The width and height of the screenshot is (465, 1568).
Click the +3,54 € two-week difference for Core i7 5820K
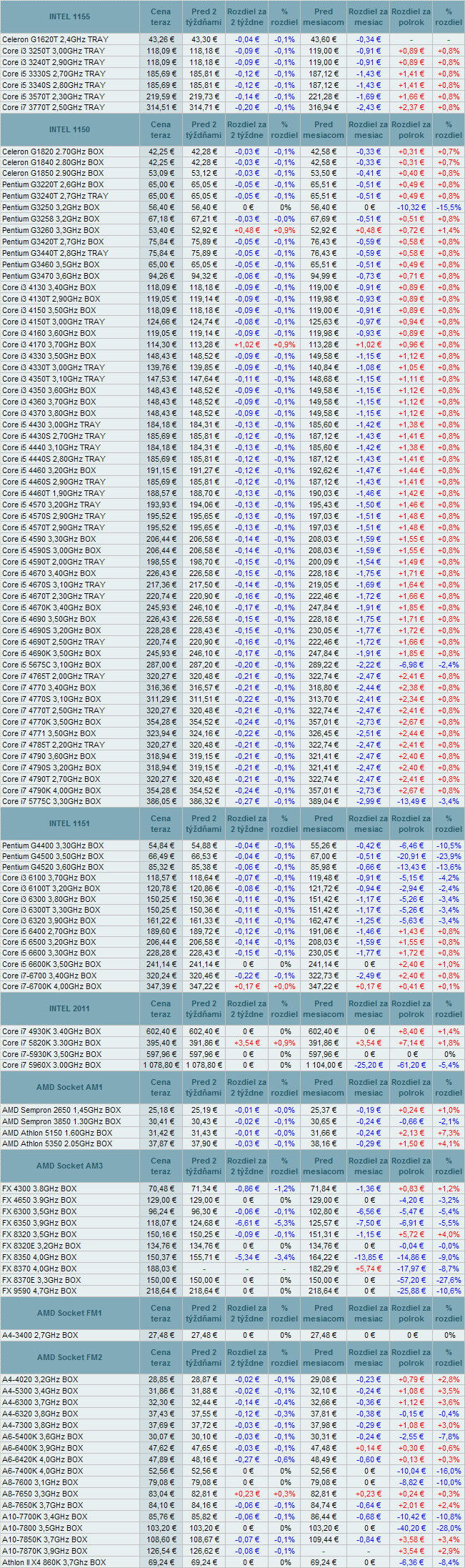pos(246,1043)
